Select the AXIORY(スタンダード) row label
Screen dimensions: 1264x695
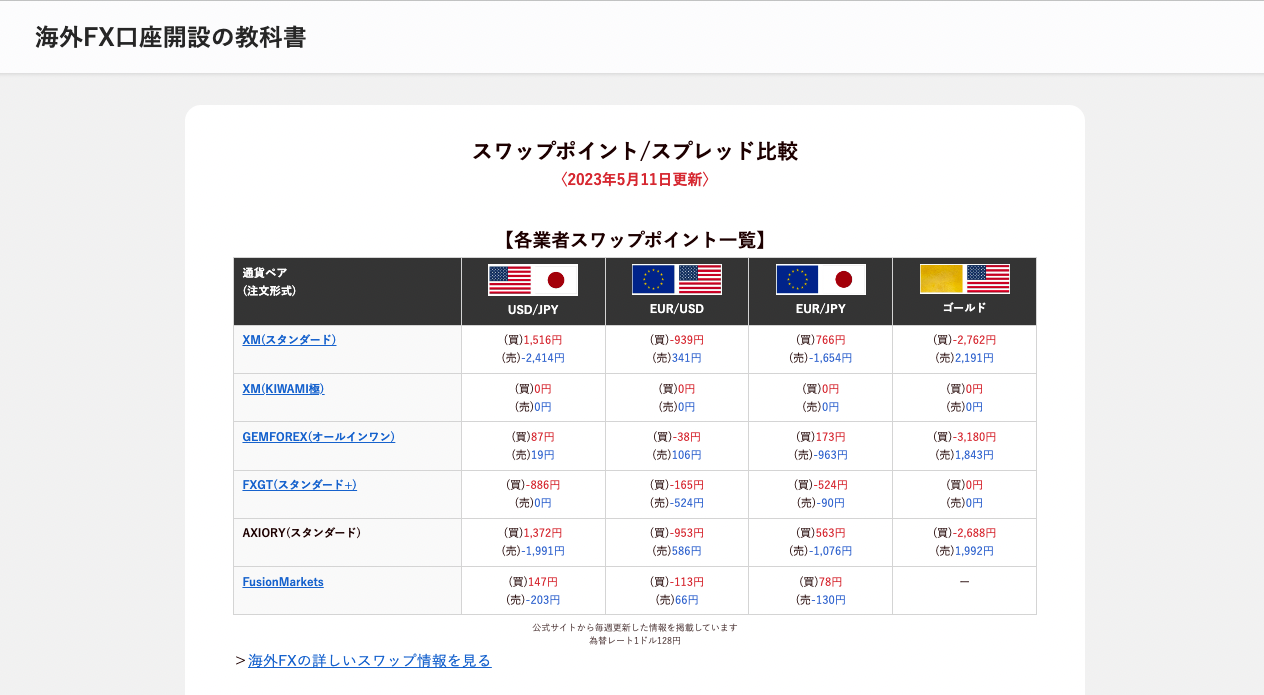tap(301, 533)
